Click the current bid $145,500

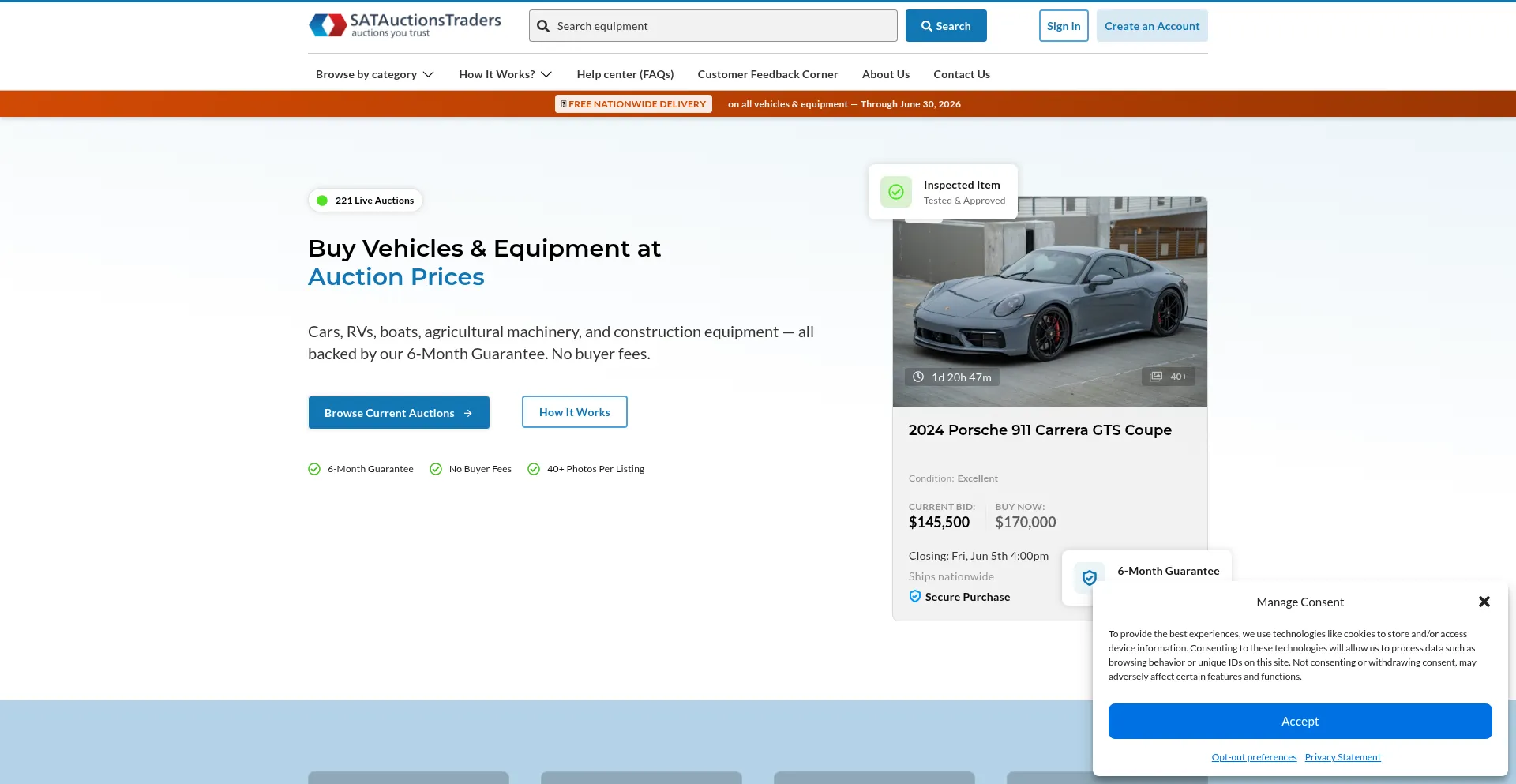(939, 522)
